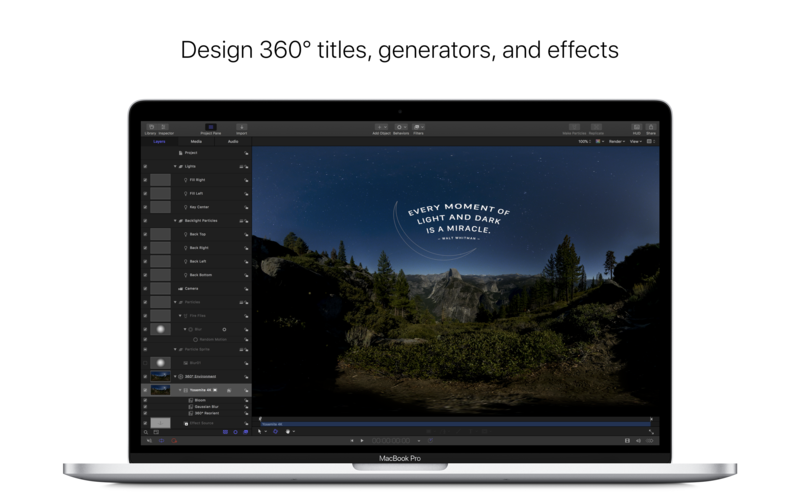Uncheck the Lights group checkbox

[x=146, y=166]
